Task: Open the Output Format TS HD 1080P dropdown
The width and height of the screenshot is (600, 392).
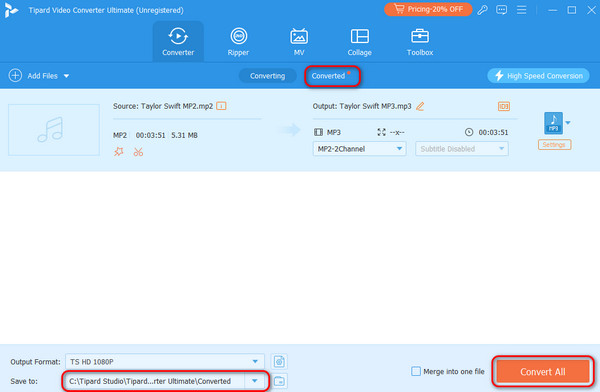Action: [x=165, y=361]
